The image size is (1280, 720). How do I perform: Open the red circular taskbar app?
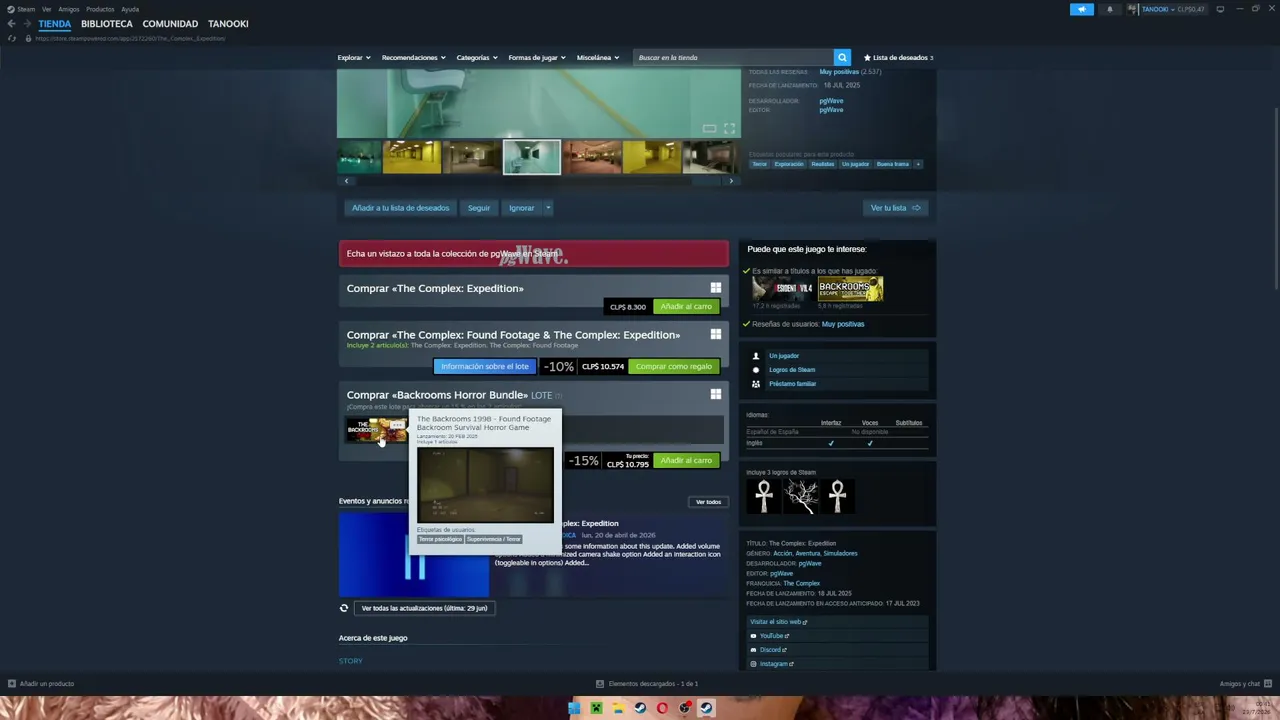click(x=662, y=709)
